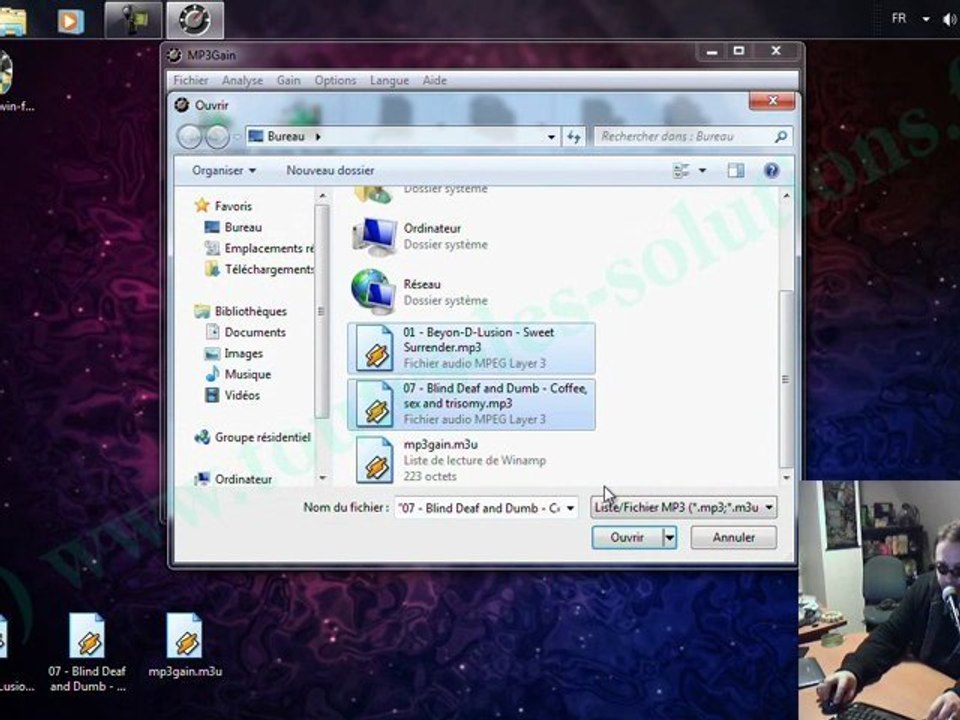This screenshot has height=720, width=960.
Task: Click the Annuler button
Action: click(x=733, y=538)
